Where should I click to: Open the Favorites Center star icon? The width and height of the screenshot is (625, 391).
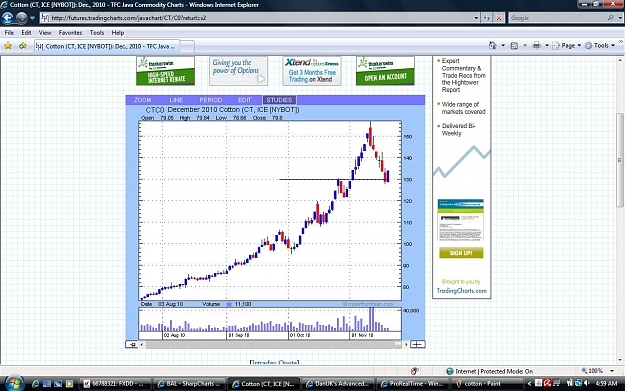coord(8,46)
